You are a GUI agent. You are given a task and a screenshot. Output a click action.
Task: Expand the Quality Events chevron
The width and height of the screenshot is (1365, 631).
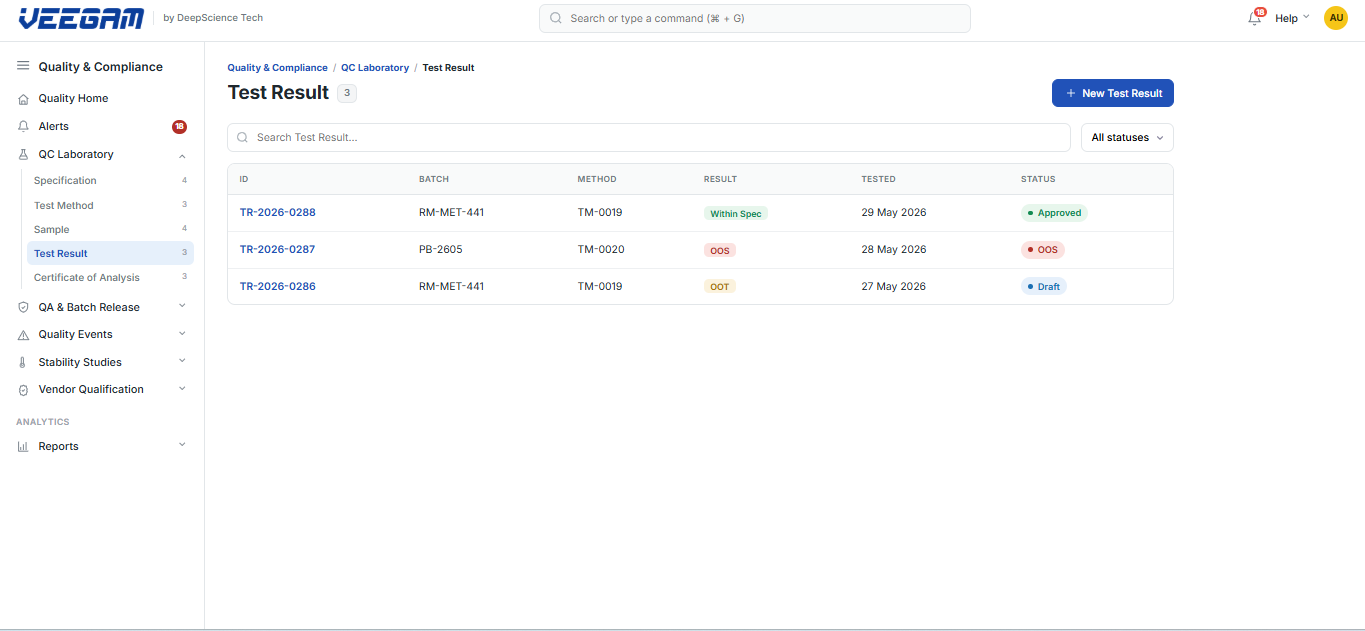point(182,334)
